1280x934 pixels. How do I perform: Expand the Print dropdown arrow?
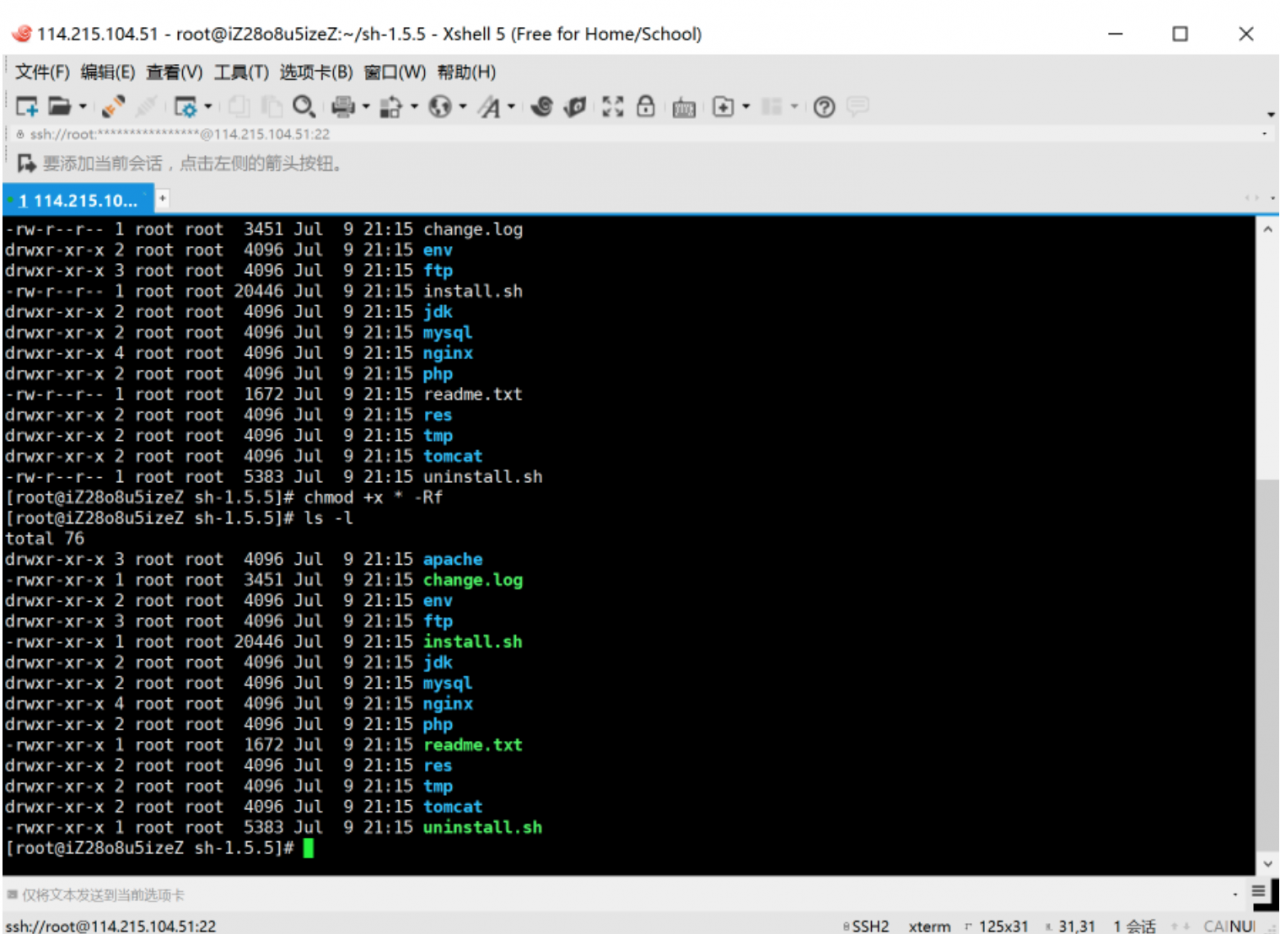pyautogui.click(x=366, y=106)
